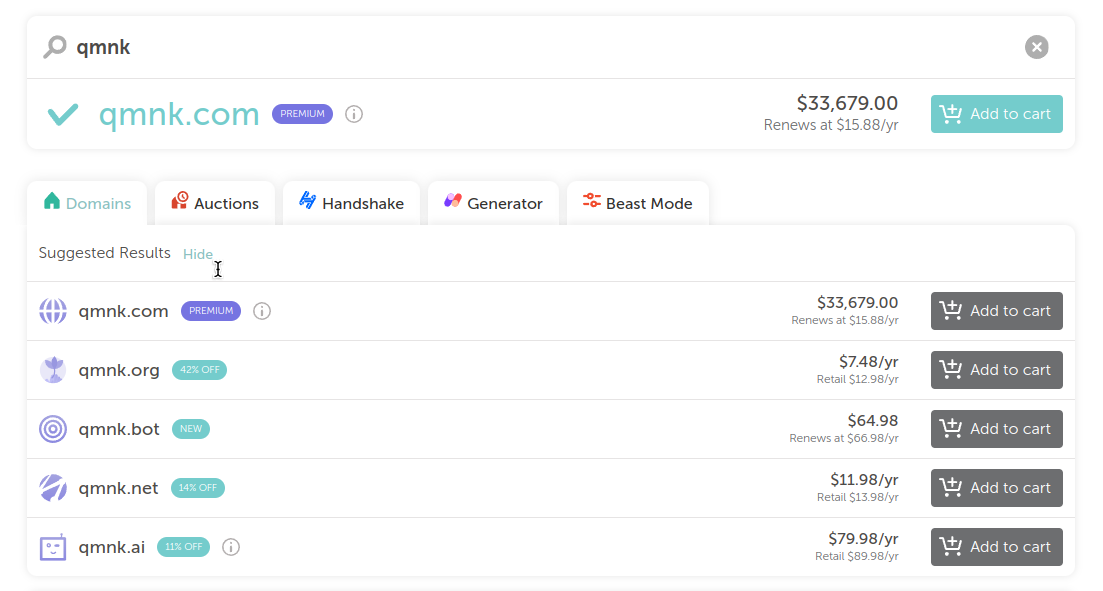Click the qmnk.ai robot face icon
This screenshot has width=1103, height=591.
[53, 547]
